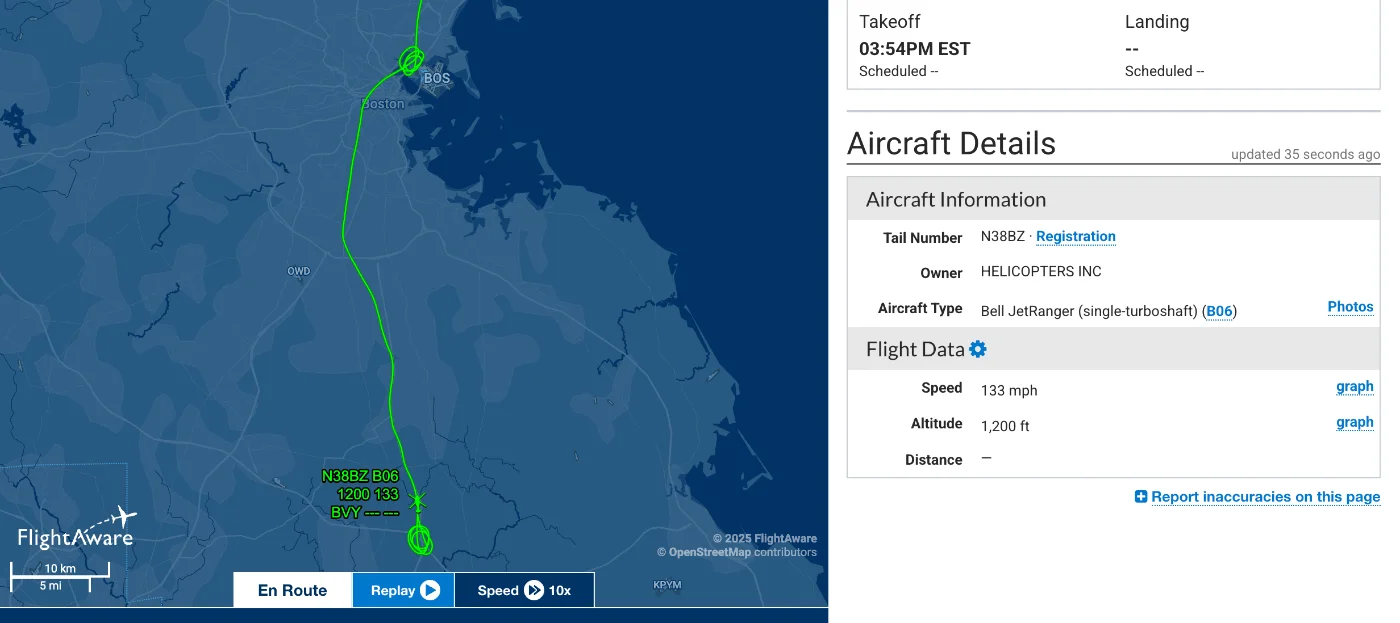Show the Altitude graph
The image size is (1400, 623).
click(1354, 422)
